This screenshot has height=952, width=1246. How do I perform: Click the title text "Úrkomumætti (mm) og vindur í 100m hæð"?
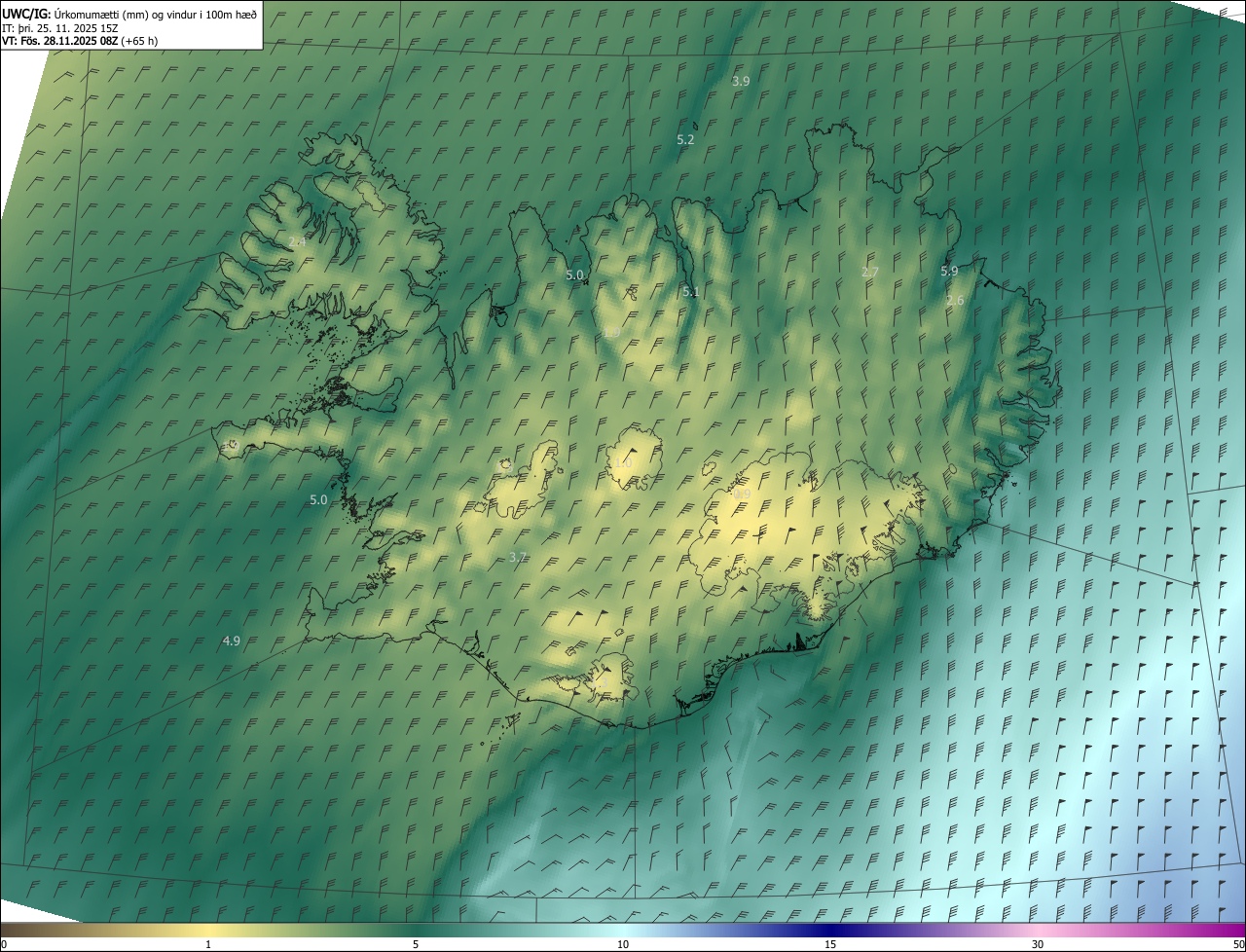[x=156, y=14]
